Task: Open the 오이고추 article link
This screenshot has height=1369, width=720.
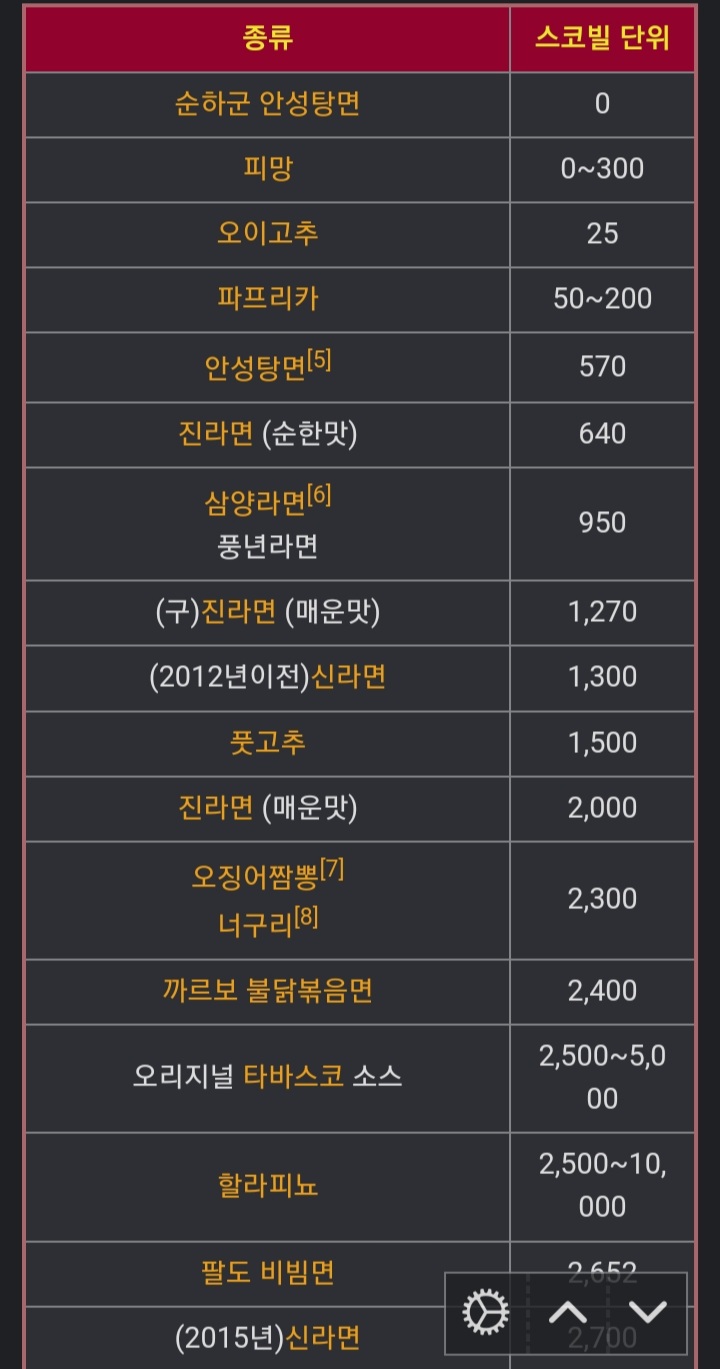Action: pos(267,233)
